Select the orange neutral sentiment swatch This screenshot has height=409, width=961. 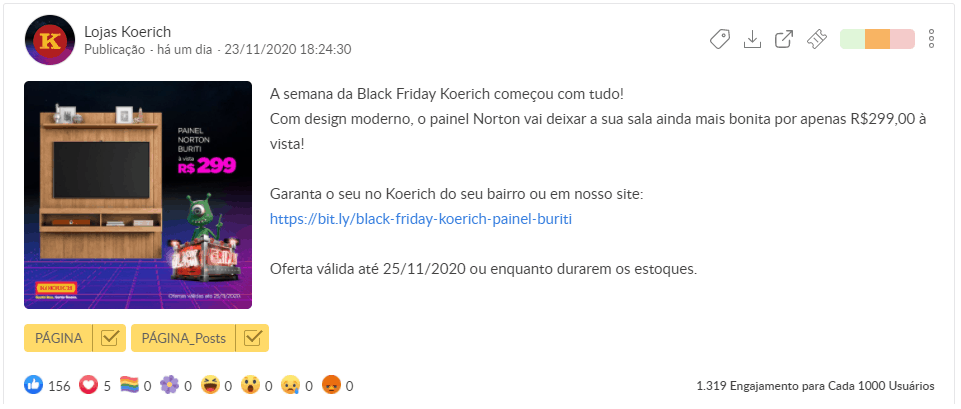[x=877, y=39]
